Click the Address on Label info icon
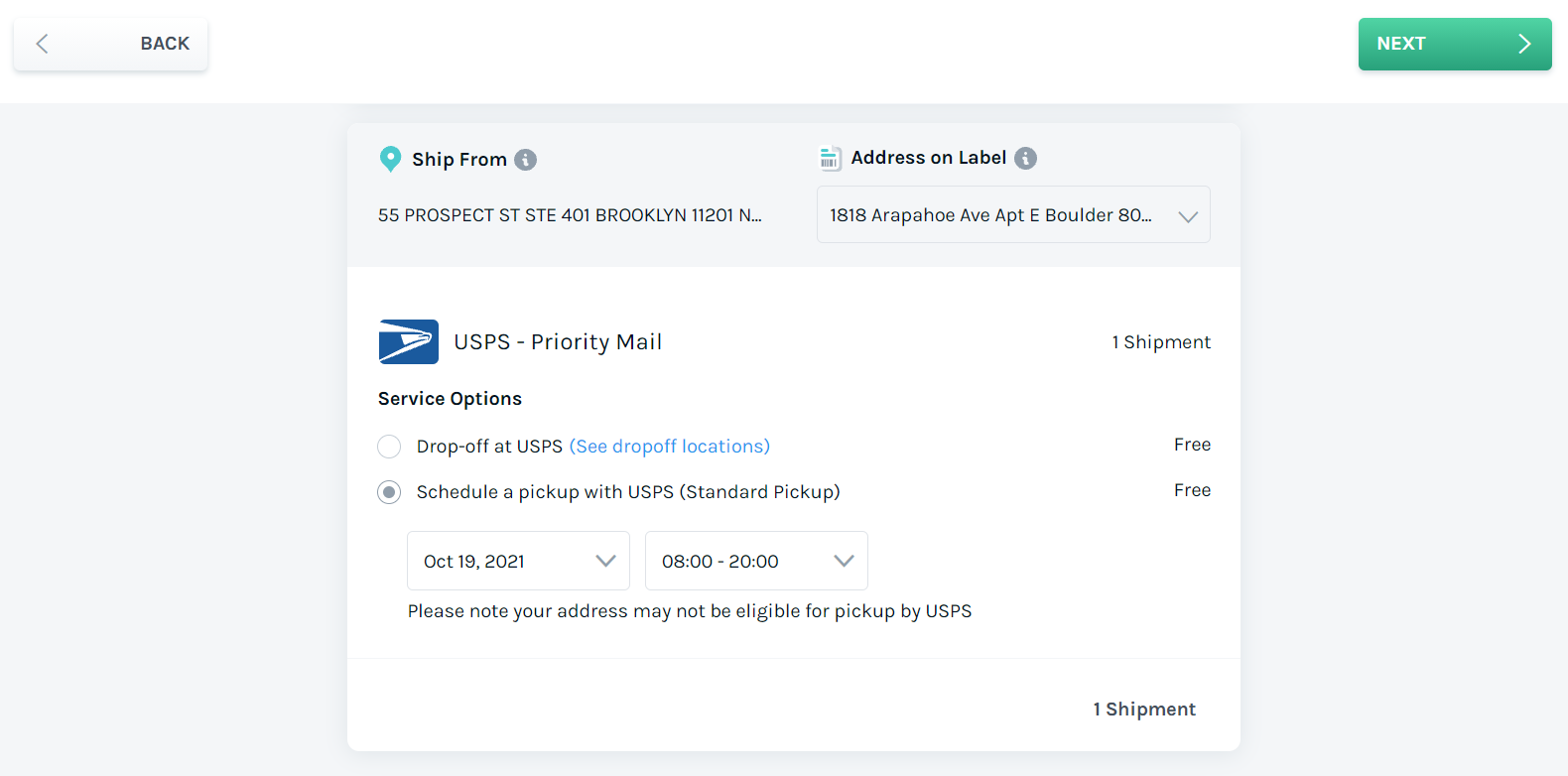Image resolution: width=1568 pixels, height=776 pixels. coord(1026,158)
